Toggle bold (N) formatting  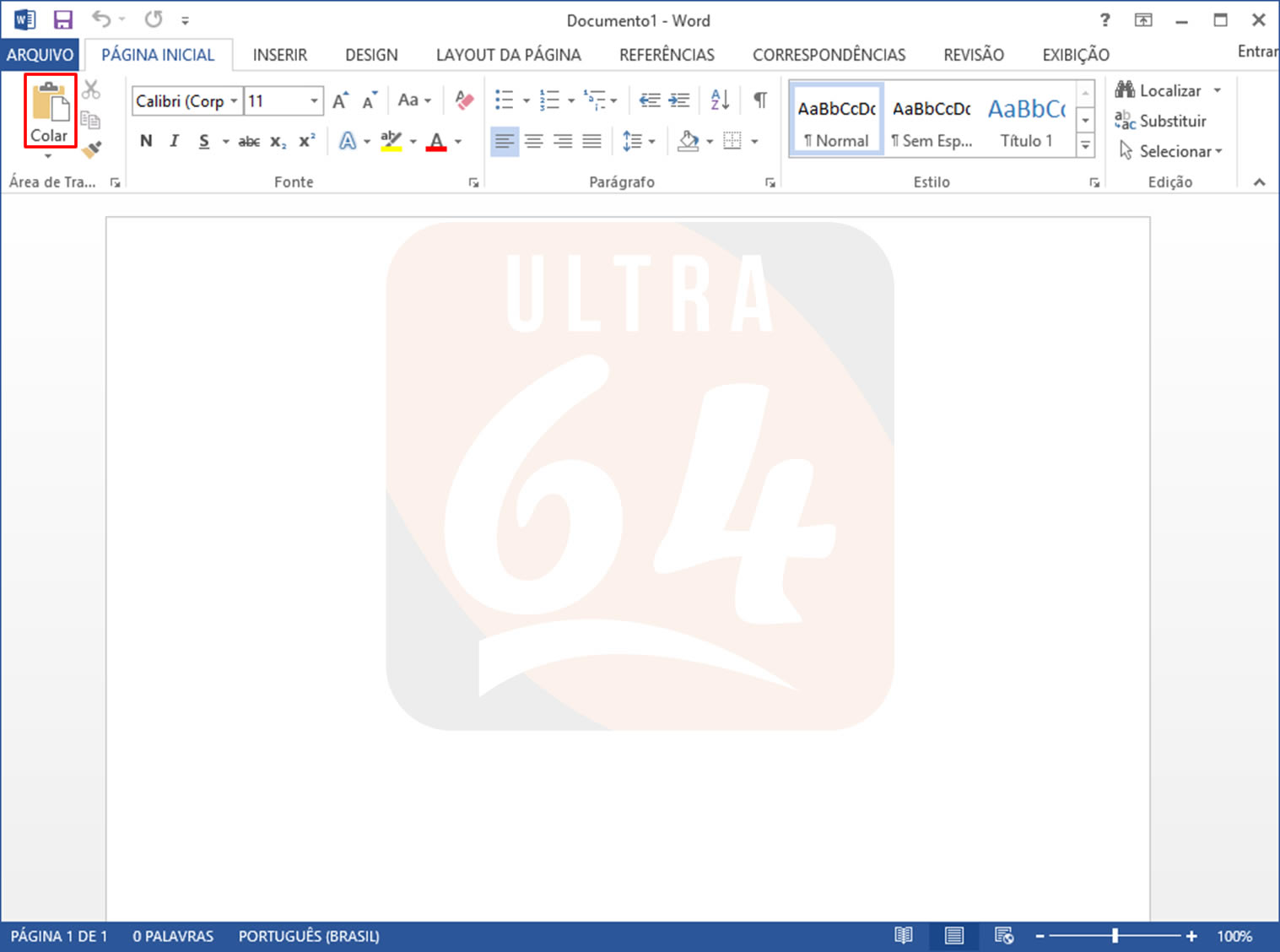coord(146,141)
